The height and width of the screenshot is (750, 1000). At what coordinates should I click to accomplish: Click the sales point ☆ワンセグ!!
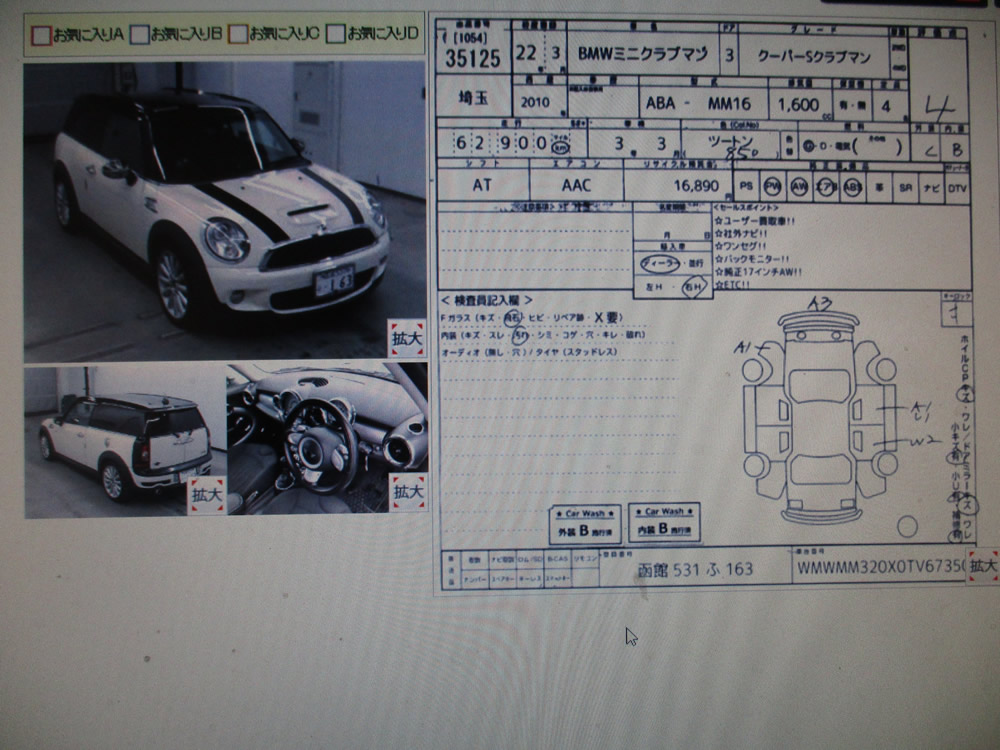740,246
